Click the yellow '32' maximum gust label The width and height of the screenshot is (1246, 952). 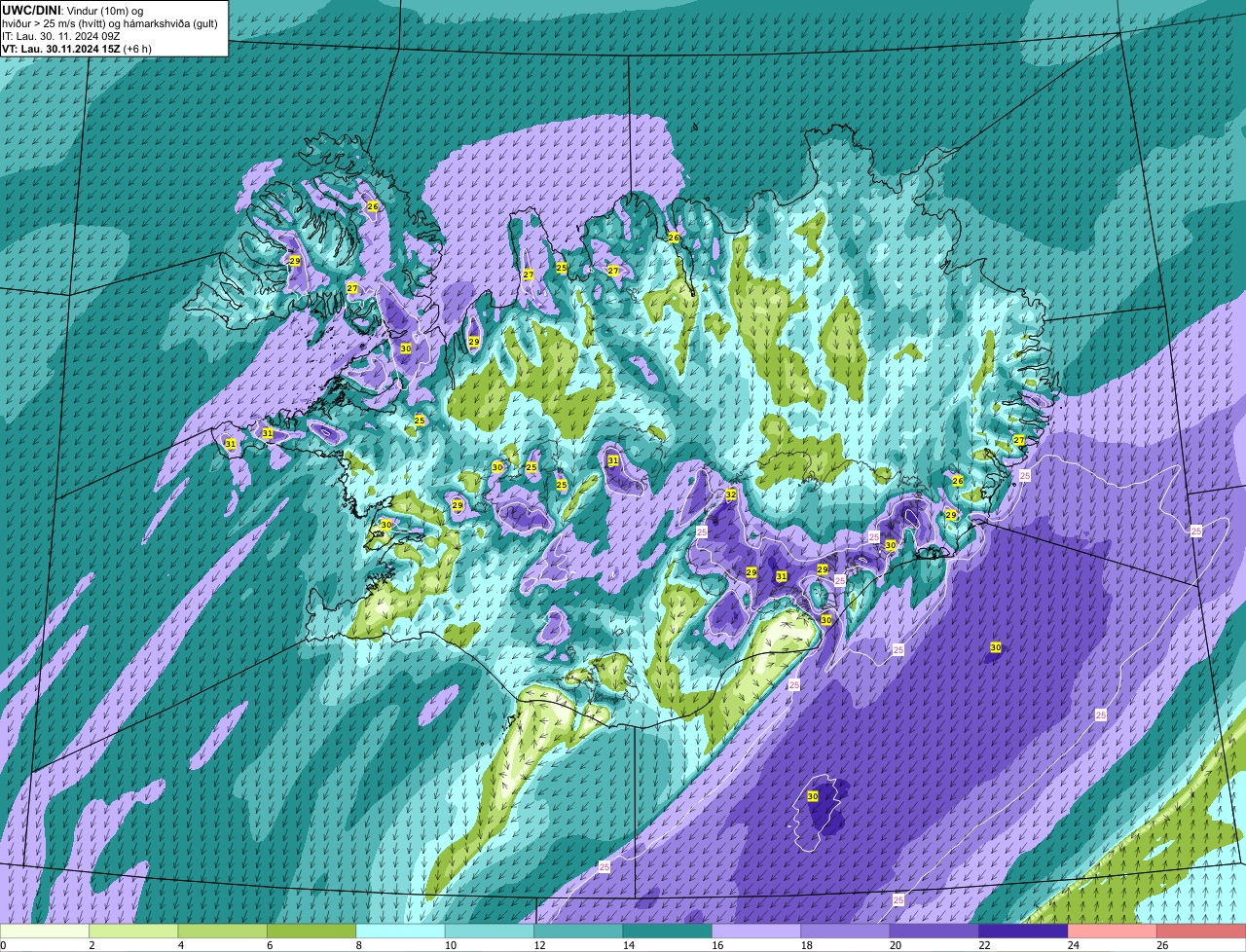tap(731, 494)
